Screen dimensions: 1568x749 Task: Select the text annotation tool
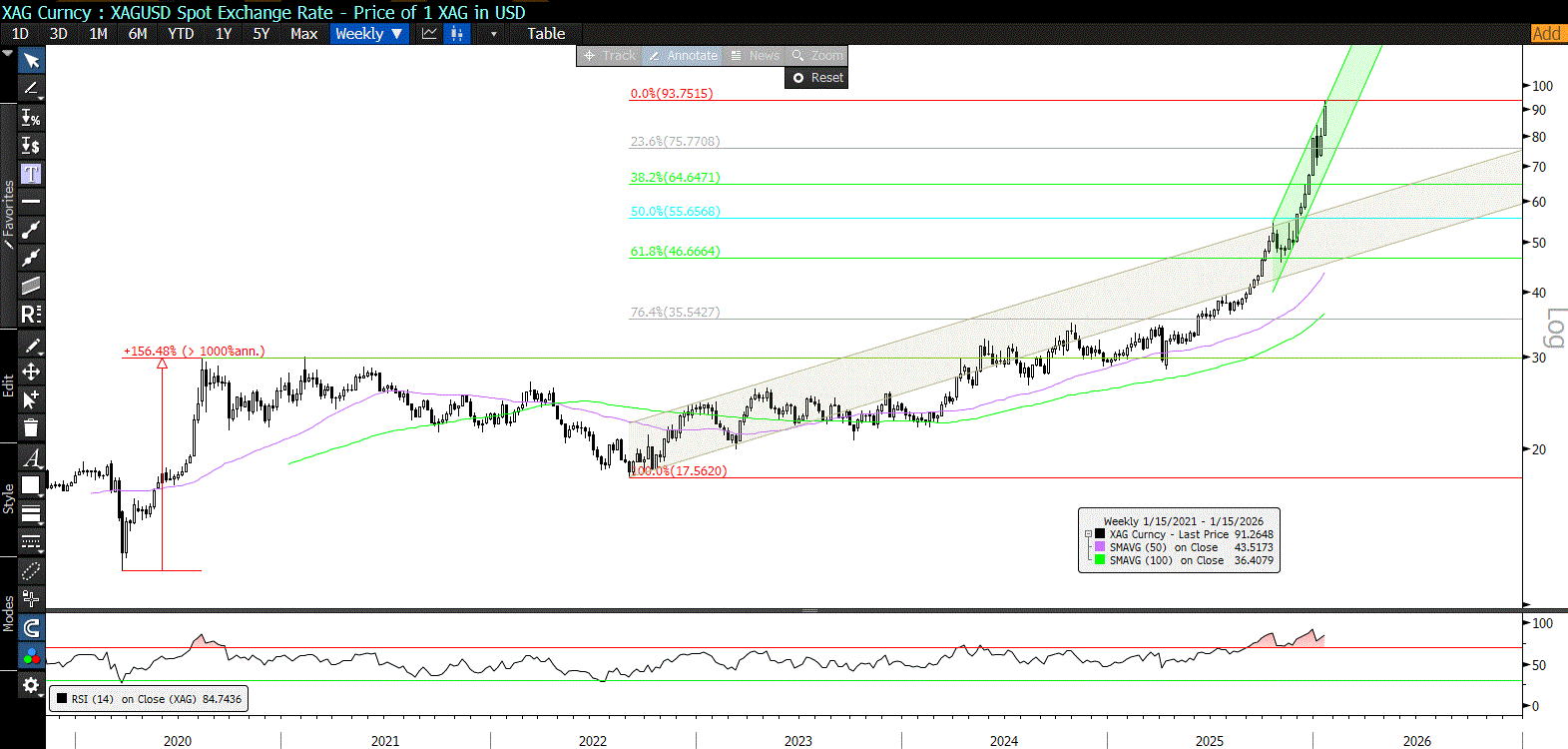click(31, 174)
